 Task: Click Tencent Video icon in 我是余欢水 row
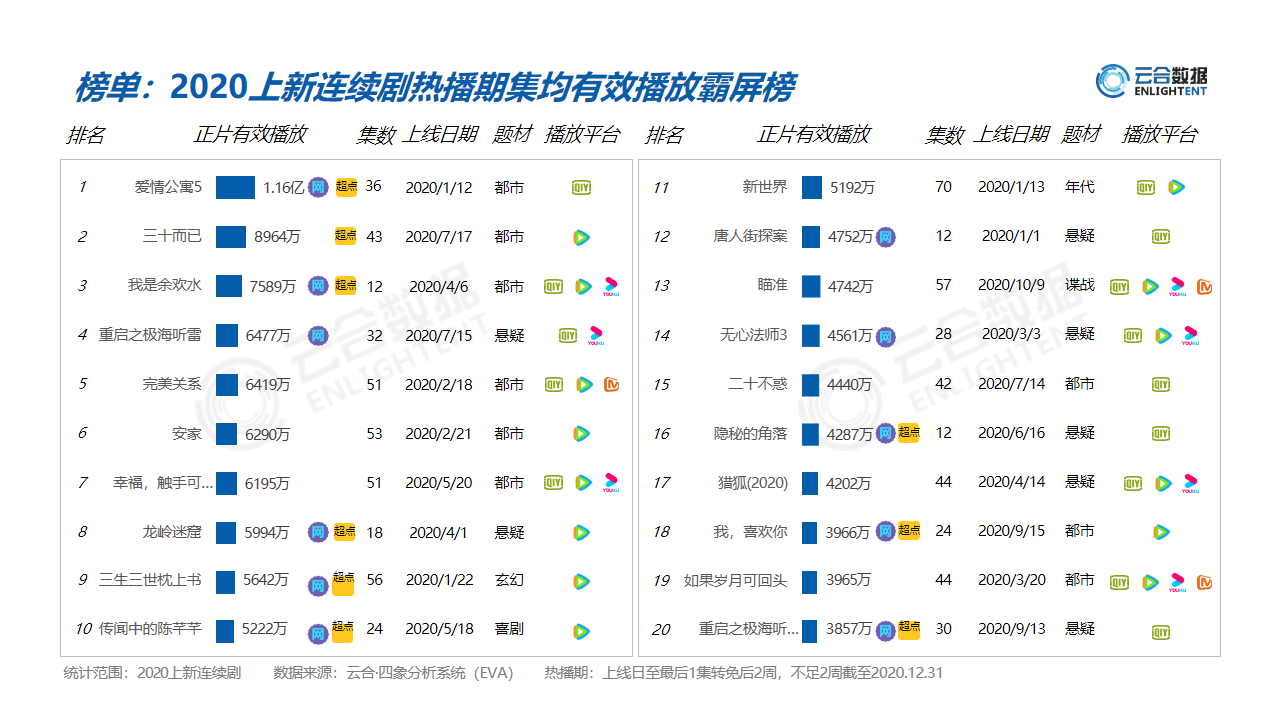(583, 286)
